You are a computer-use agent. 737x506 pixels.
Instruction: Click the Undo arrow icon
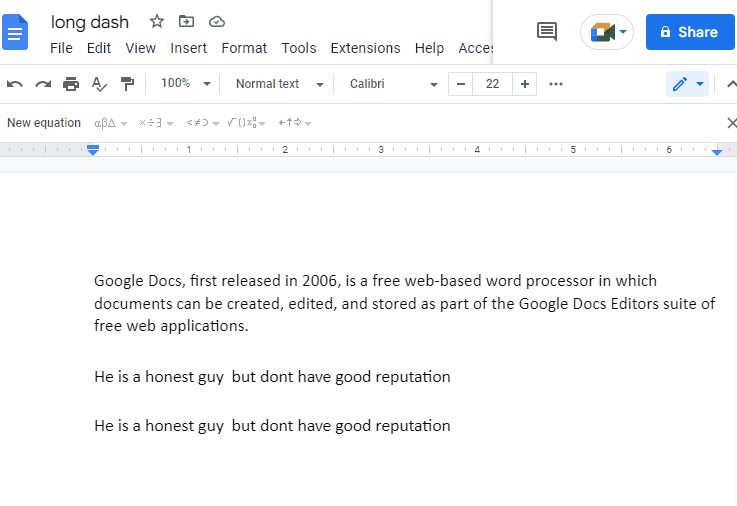click(x=15, y=84)
